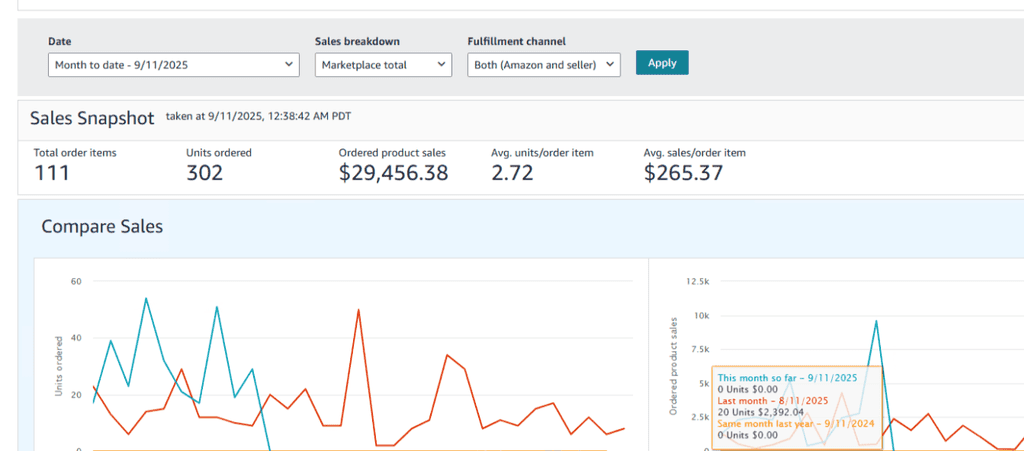Screen dimensions: 1024x451
Task: Click the blue peak in Ordered product sales chart
Action: click(876, 321)
